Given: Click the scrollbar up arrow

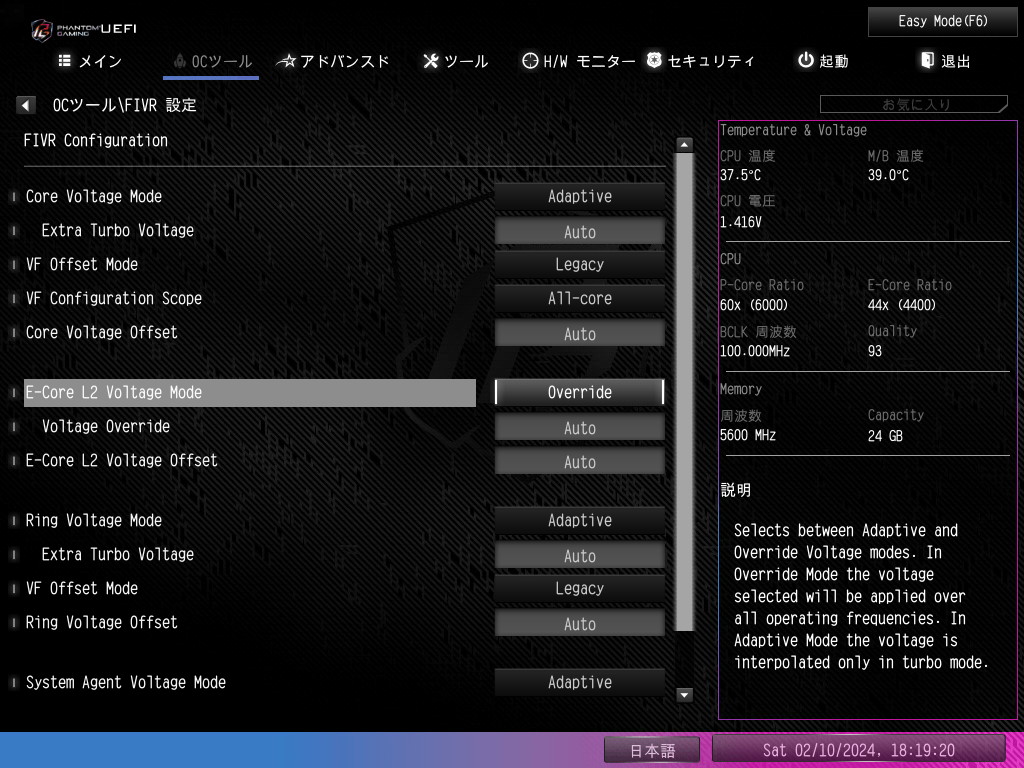Looking at the screenshot, I should tap(685, 144).
